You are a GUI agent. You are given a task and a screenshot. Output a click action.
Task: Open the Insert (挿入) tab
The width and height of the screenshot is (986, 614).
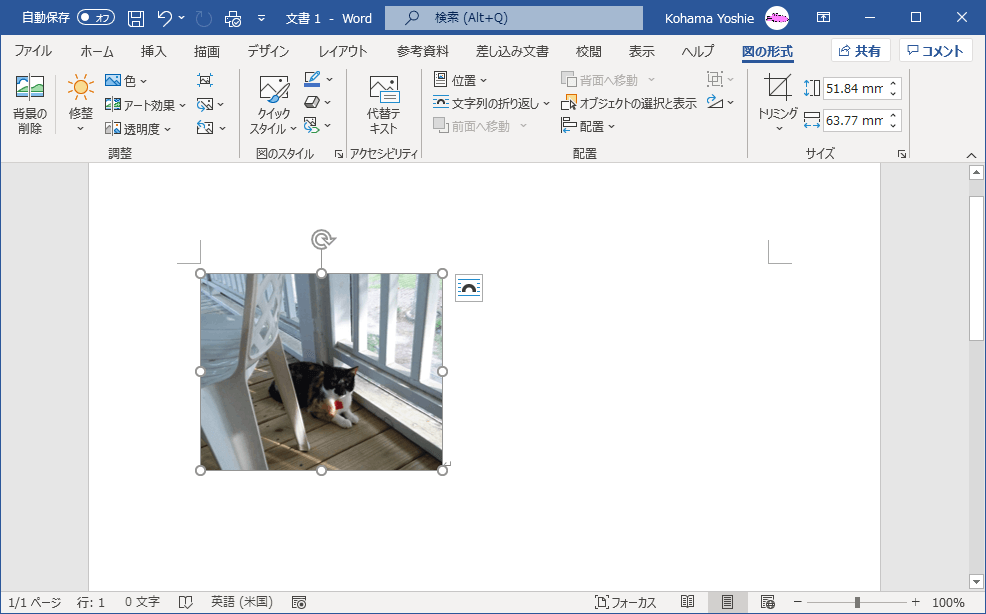[153, 52]
